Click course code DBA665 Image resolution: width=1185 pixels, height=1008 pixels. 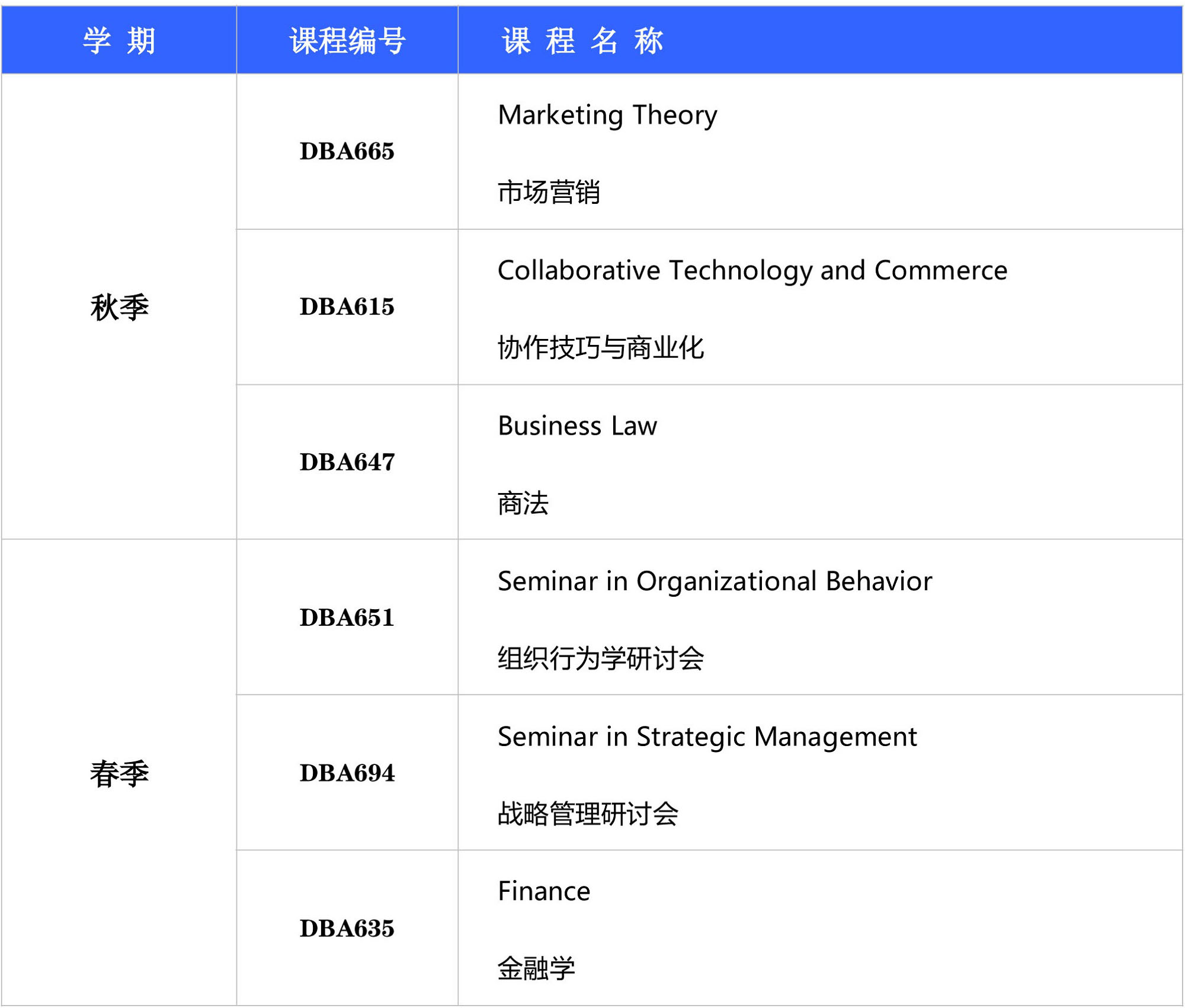(x=347, y=151)
